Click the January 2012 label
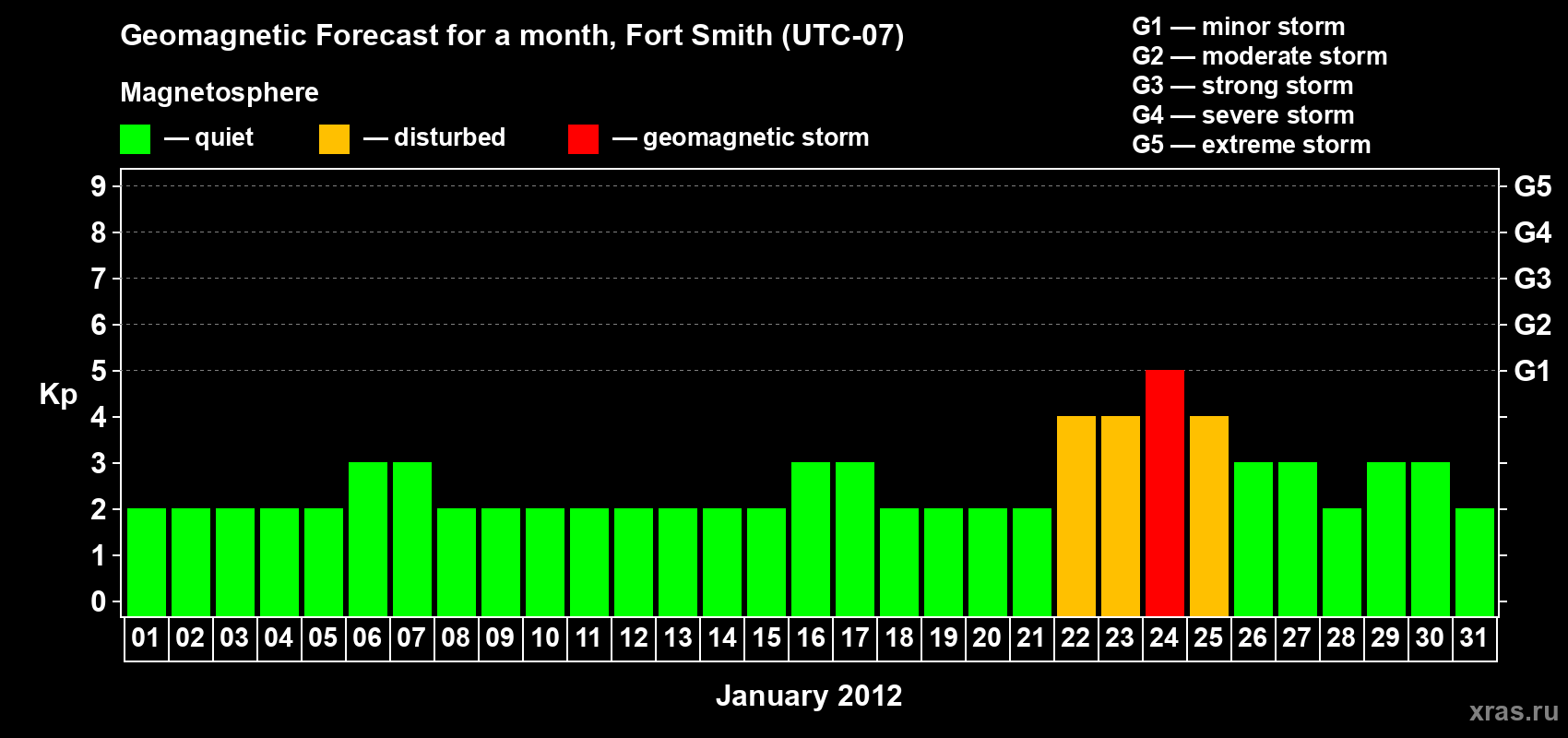Image resolution: width=1568 pixels, height=738 pixels. pyautogui.click(x=809, y=696)
